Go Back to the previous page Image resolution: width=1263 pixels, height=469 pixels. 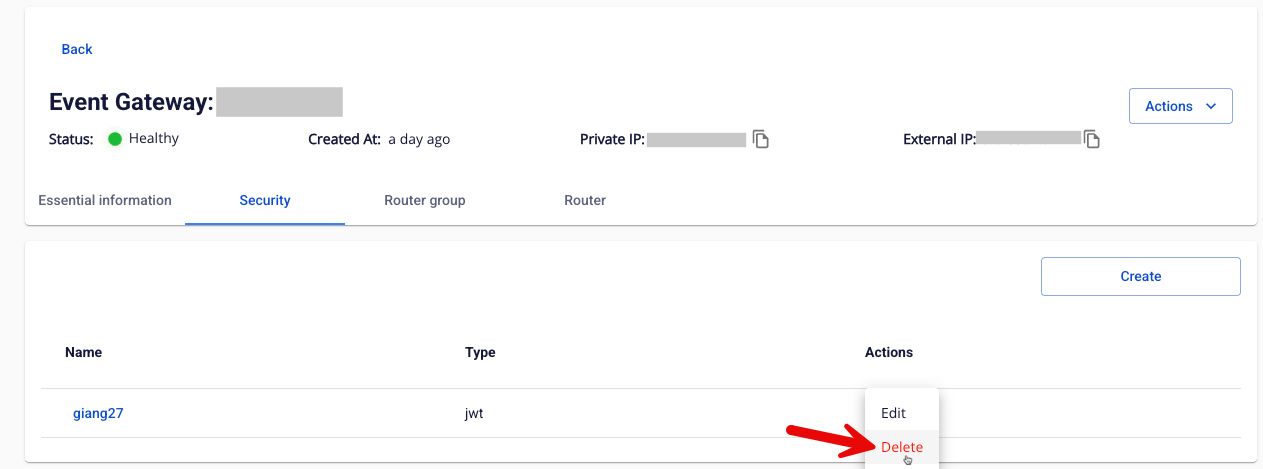(77, 49)
